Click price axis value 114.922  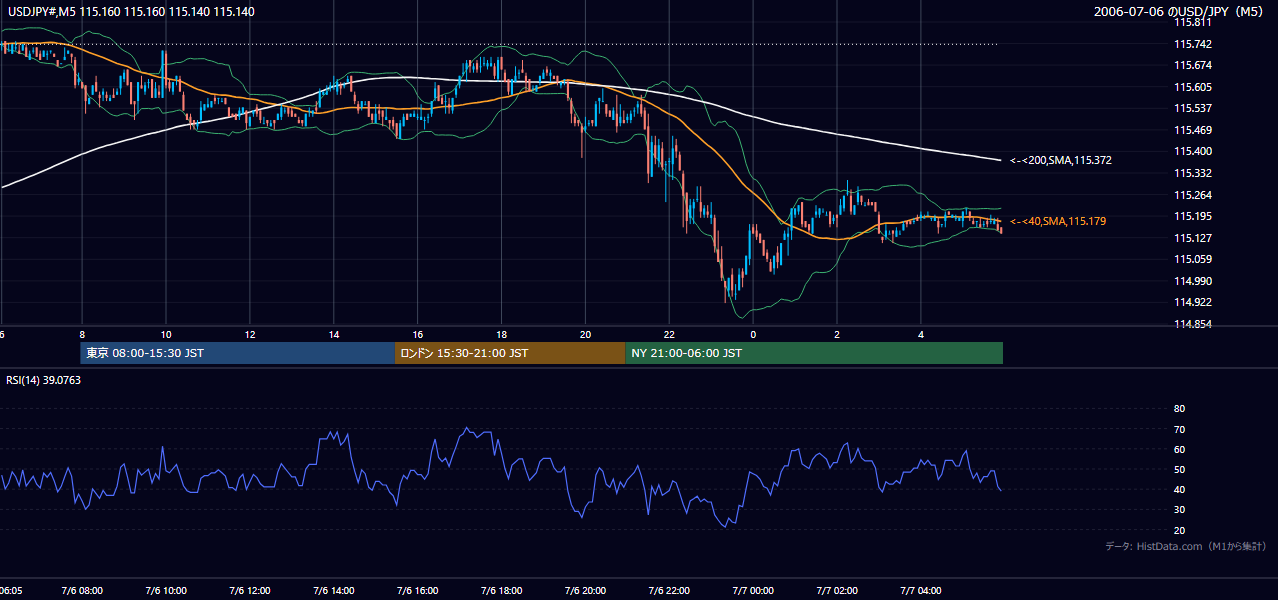[1194, 302]
